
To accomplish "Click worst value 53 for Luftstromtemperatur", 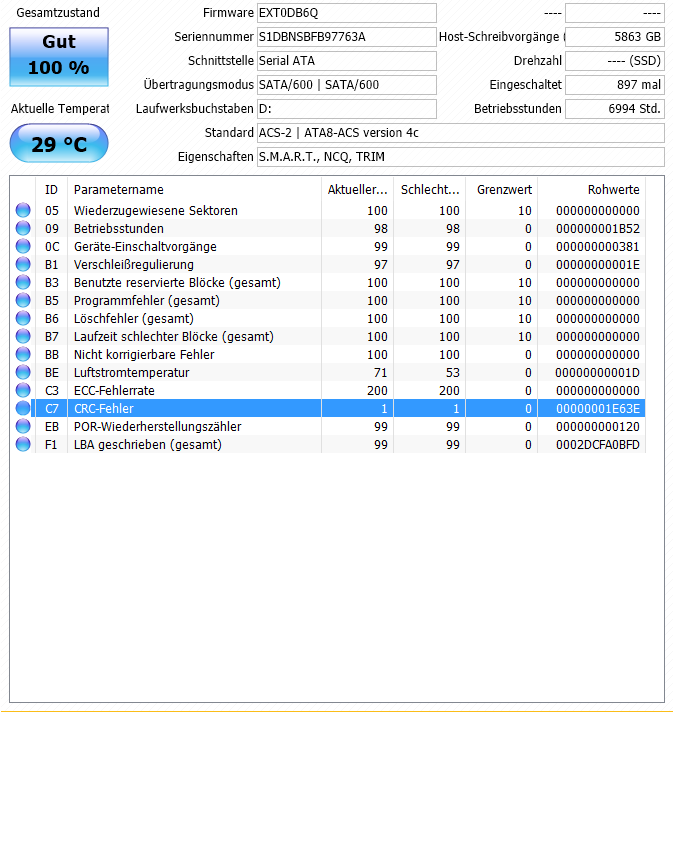I will [453, 372].
